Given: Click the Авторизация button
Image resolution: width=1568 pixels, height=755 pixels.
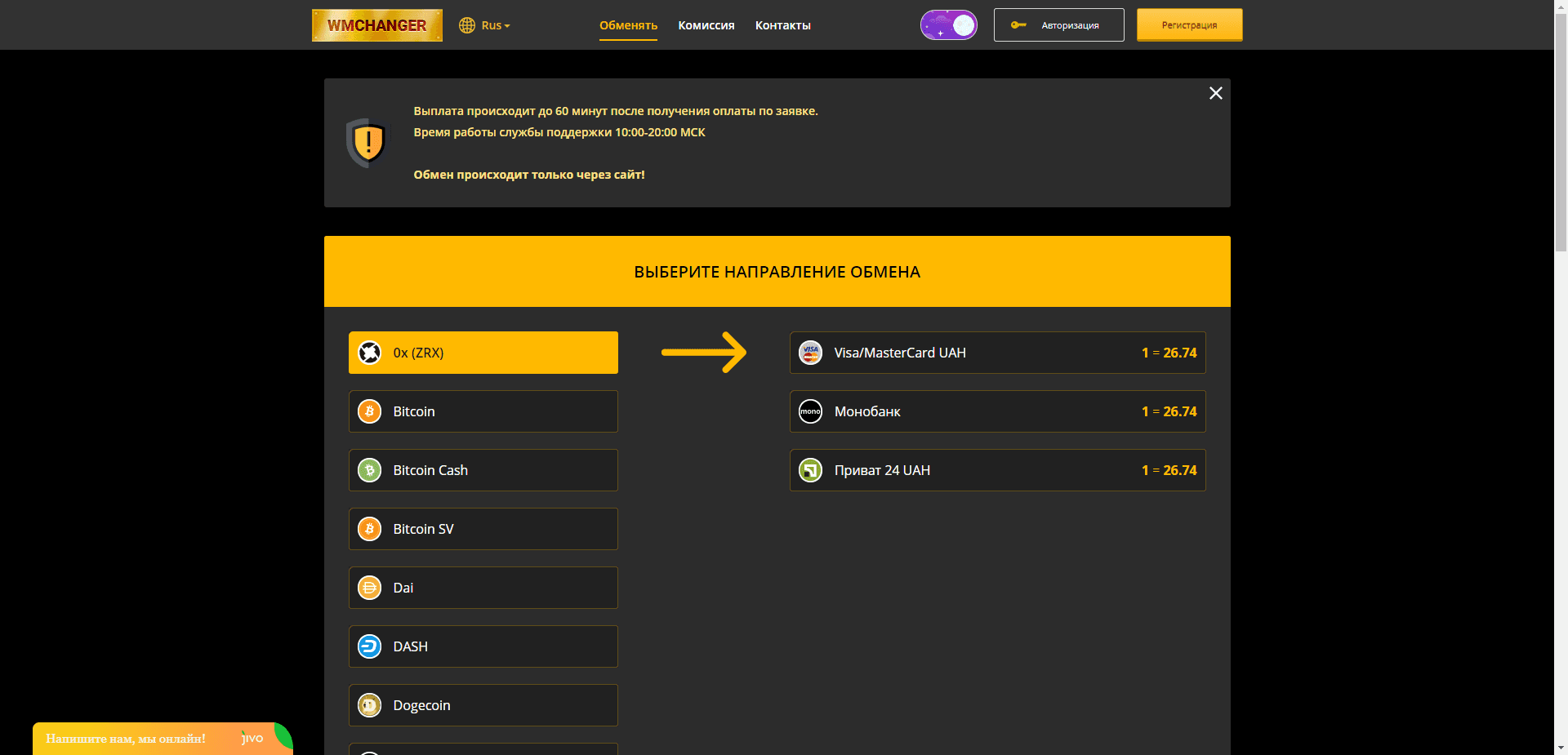Looking at the screenshot, I should coord(1058,25).
